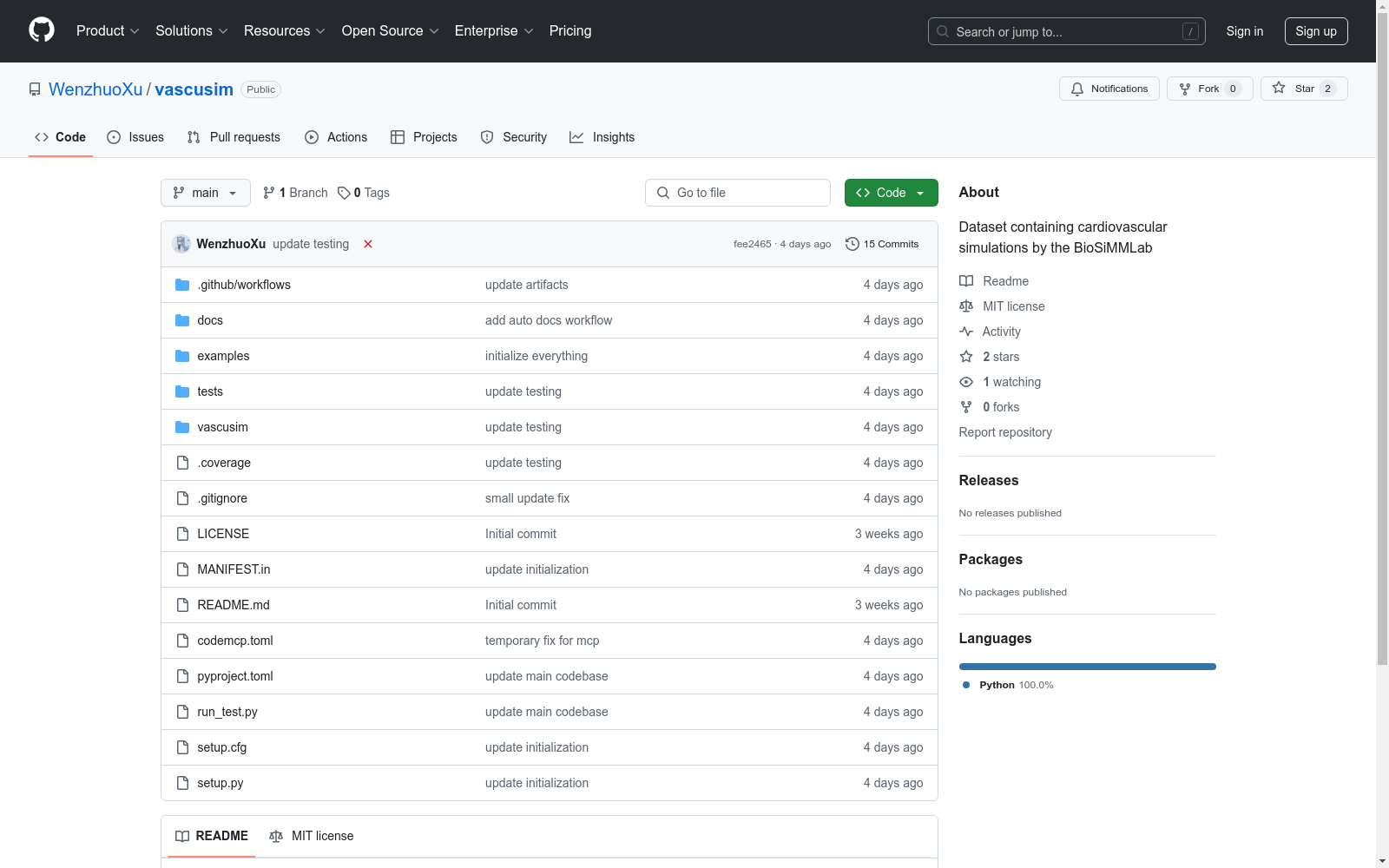This screenshot has width=1389, height=868.
Task: Click the bell icon in Notifications button
Action: point(1077,89)
